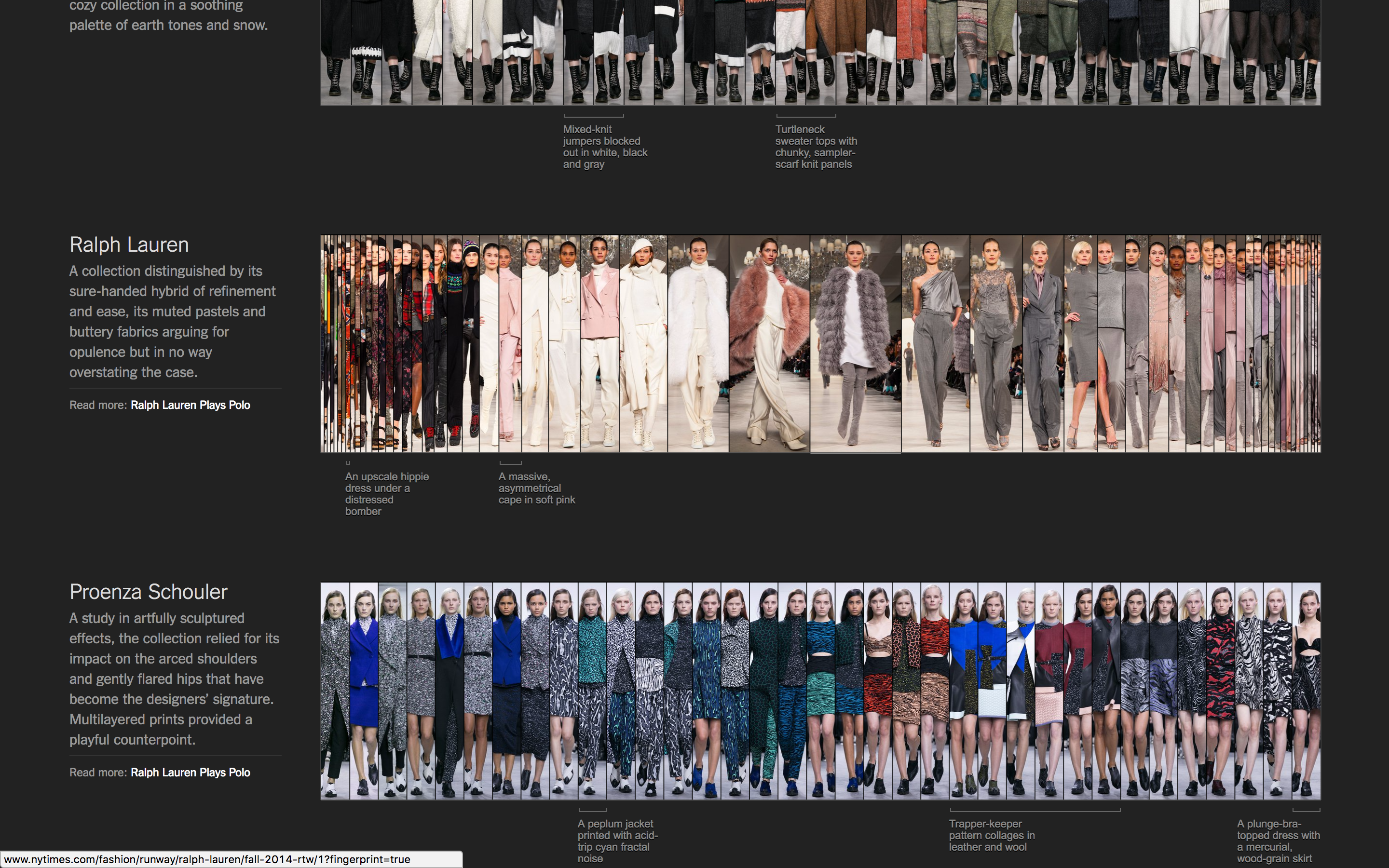Click the plaid skirt runway look
This screenshot has width=1389, height=868.
click(x=417, y=344)
